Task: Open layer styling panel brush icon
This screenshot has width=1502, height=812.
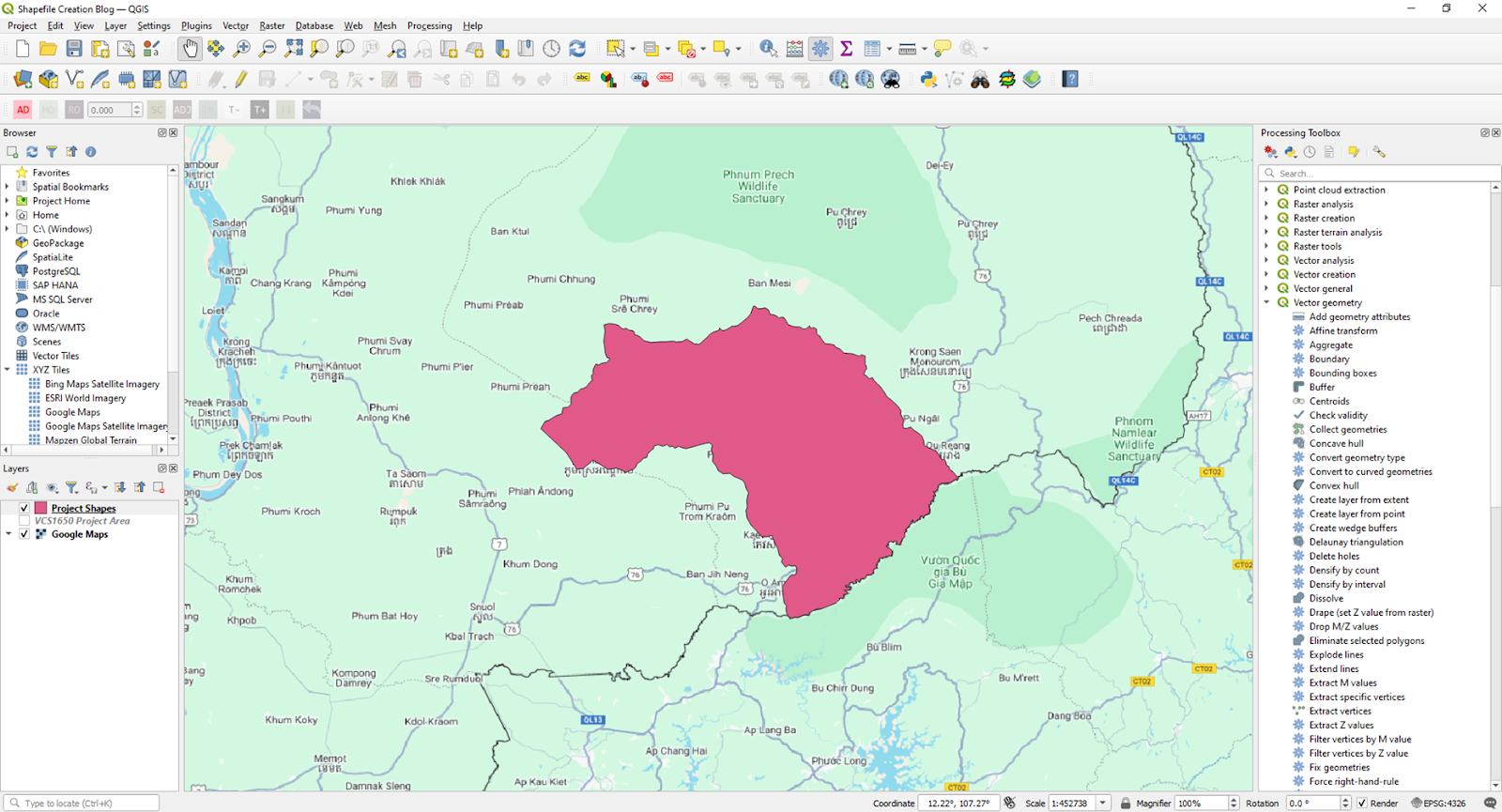Action: point(12,487)
